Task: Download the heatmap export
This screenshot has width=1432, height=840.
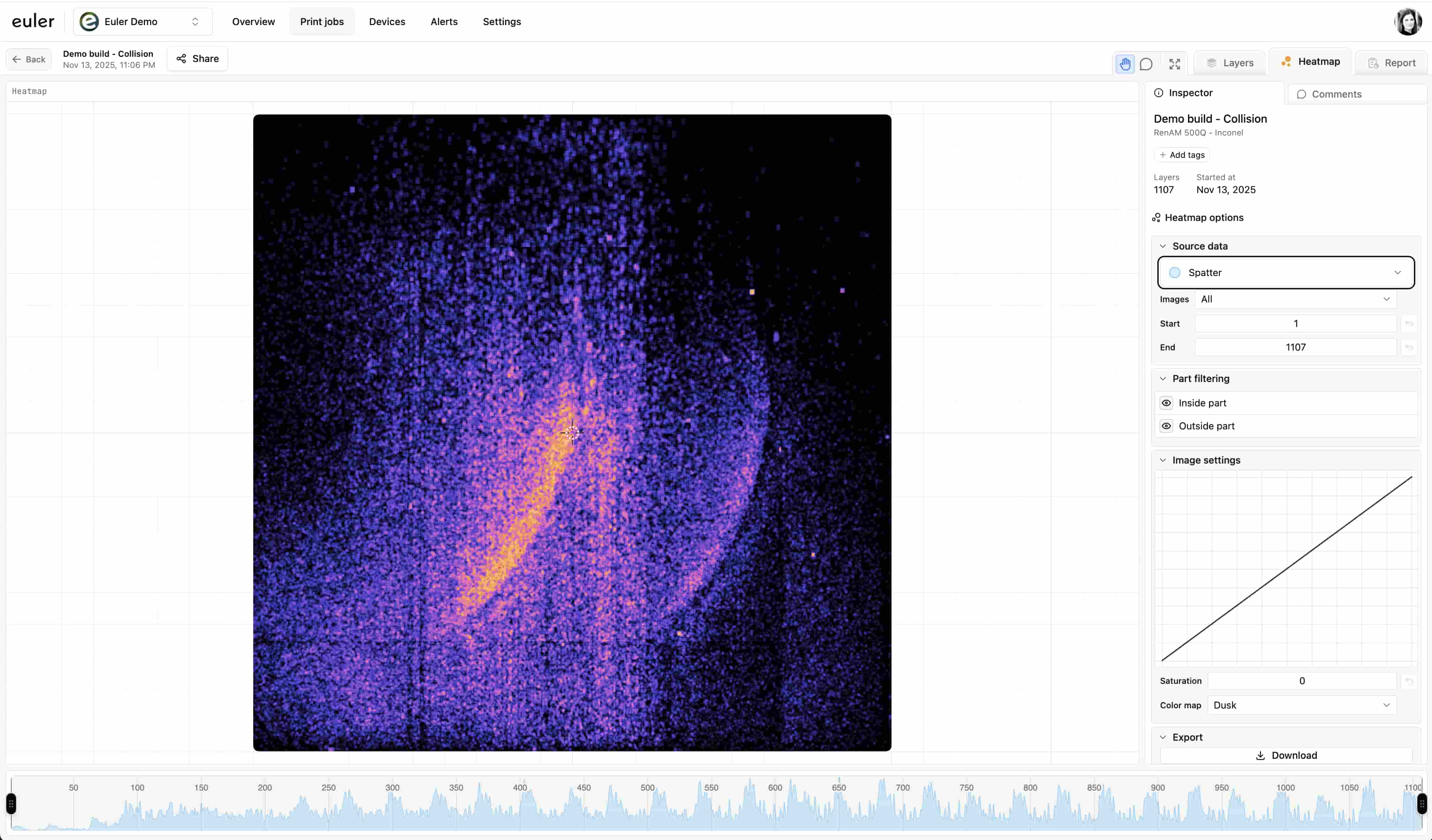Action: (x=1286, y=755)
